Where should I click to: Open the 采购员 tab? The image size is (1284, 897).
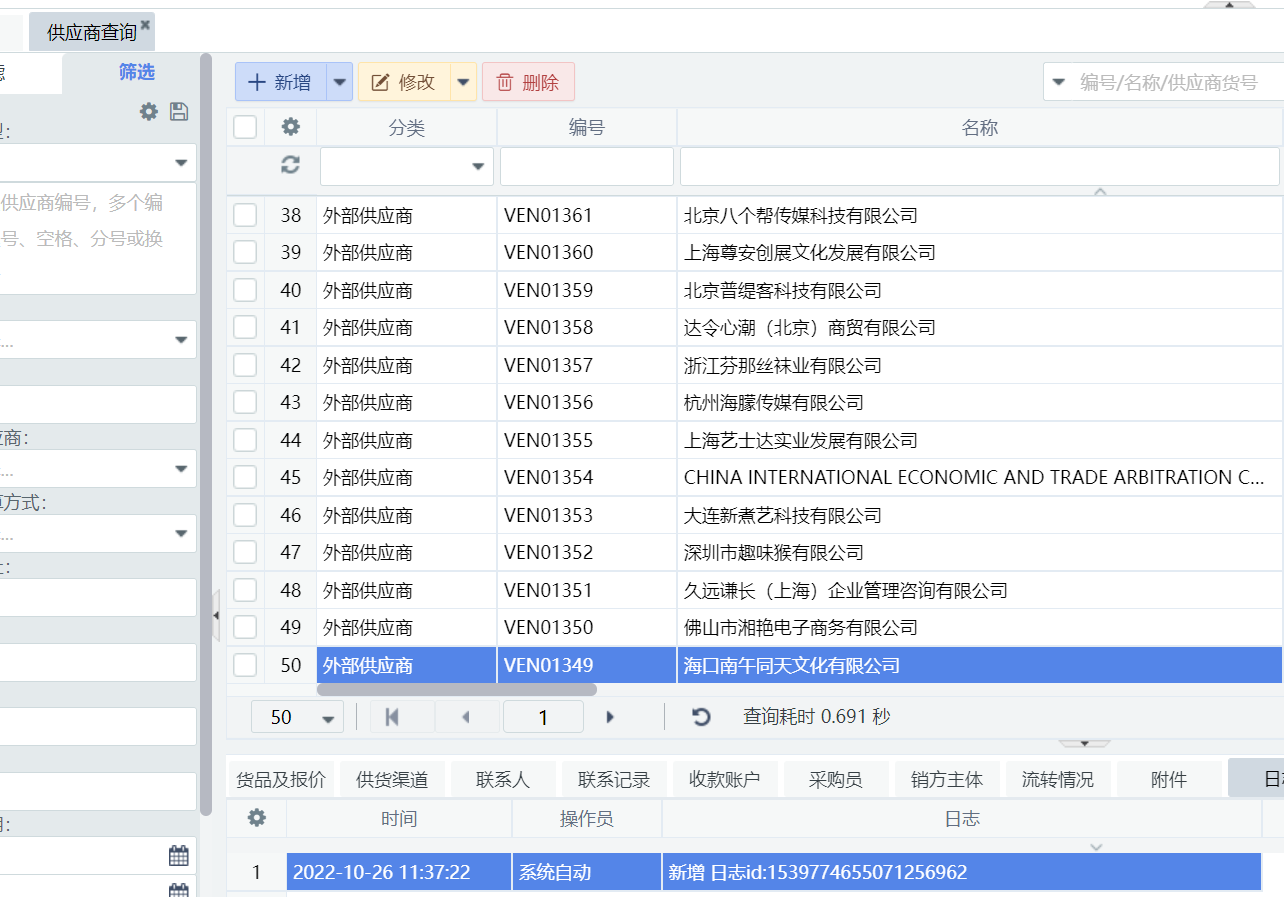click(x=836, y=780)
